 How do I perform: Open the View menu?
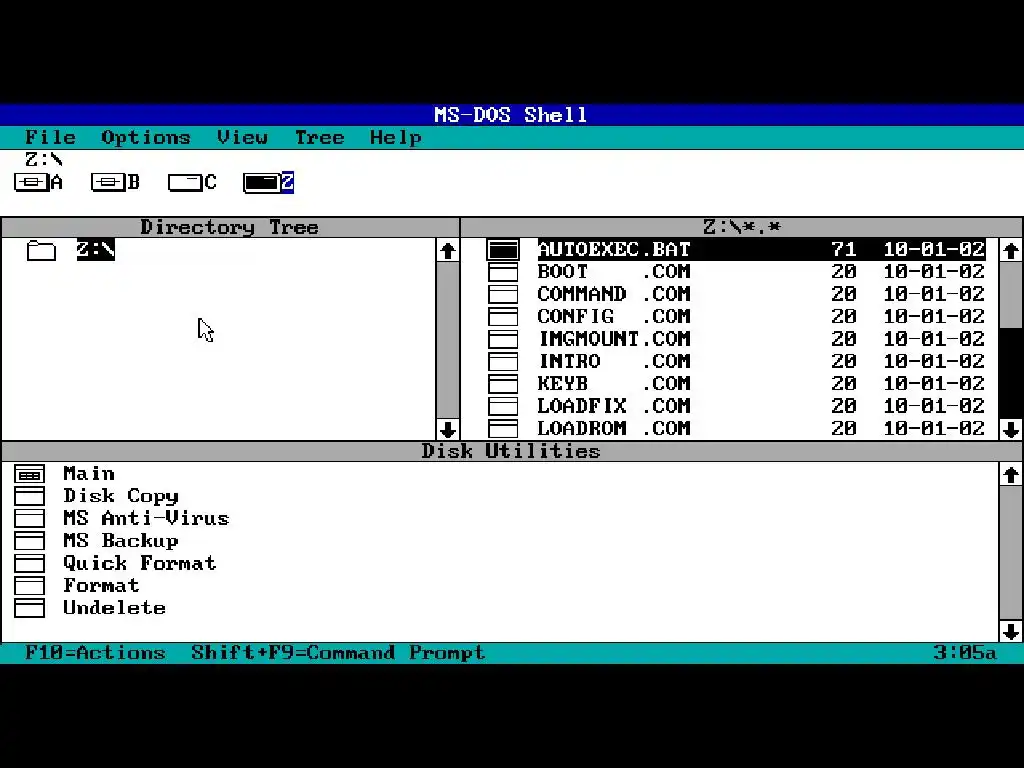pyautogui.click(x=242, y=137)
